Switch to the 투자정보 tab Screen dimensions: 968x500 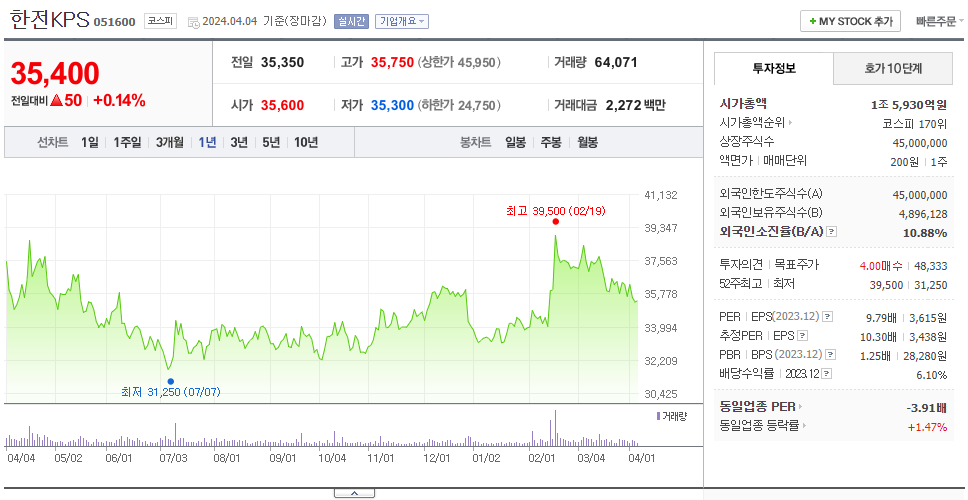[x=774, y=69]
